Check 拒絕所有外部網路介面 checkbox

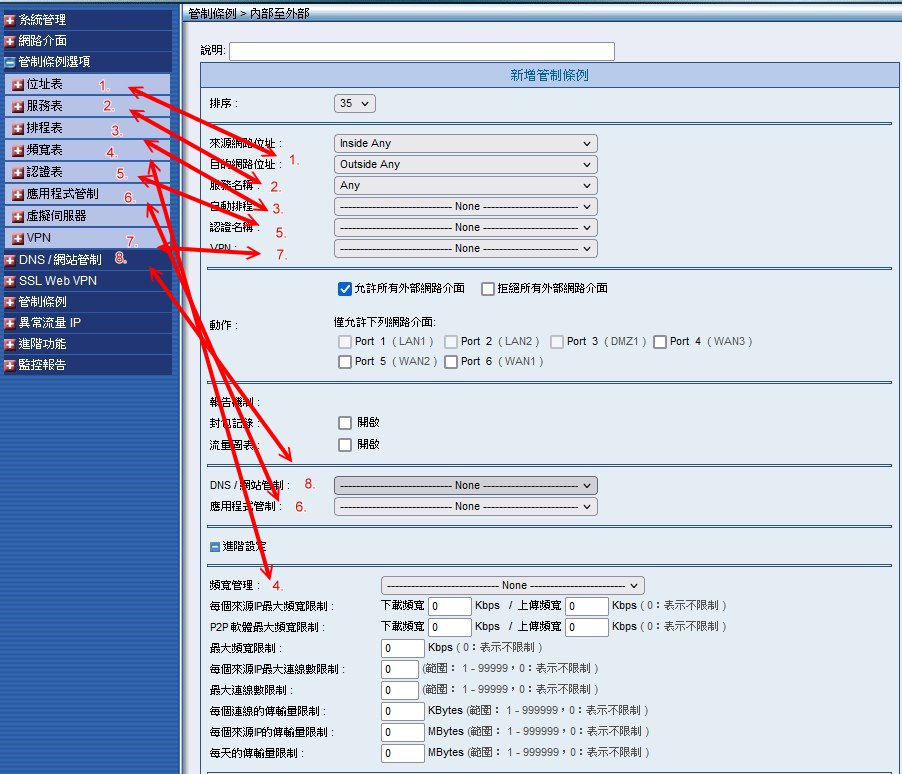click(x=488, y=289)
